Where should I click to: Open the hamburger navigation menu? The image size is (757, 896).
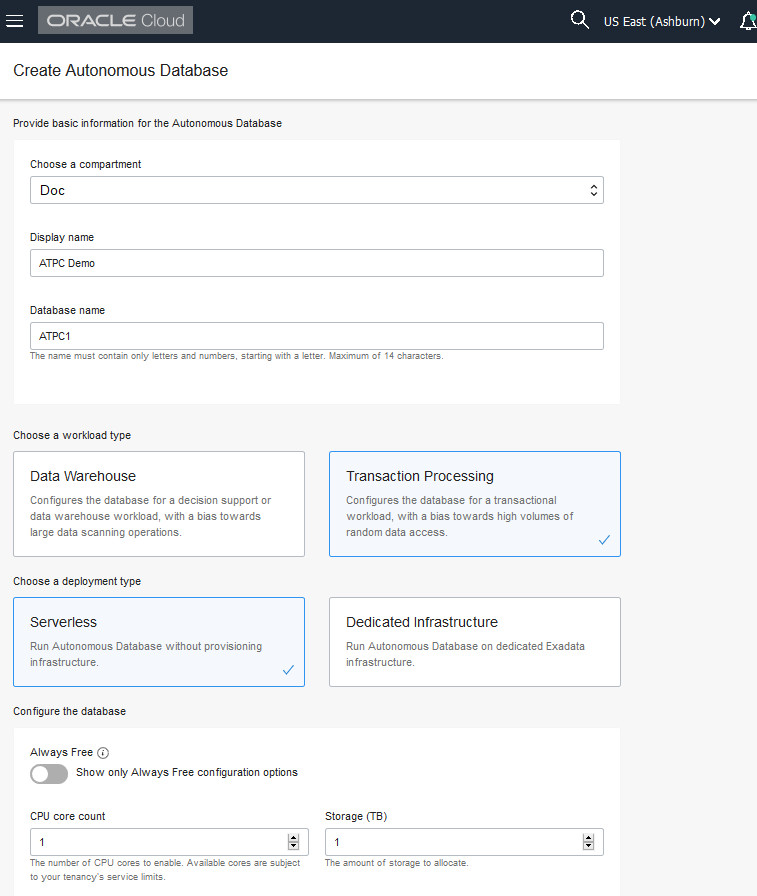[14, 21]
